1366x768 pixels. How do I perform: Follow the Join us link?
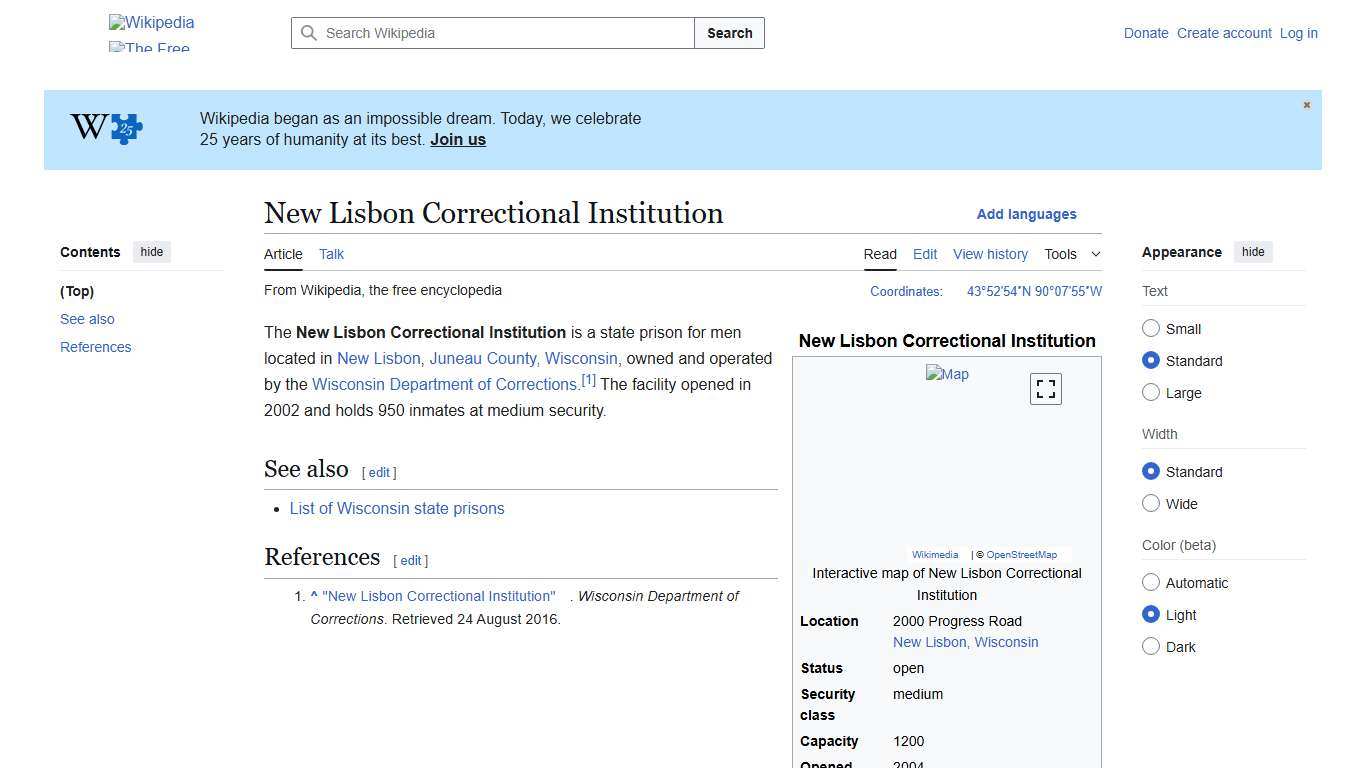(x=457, y=139)
